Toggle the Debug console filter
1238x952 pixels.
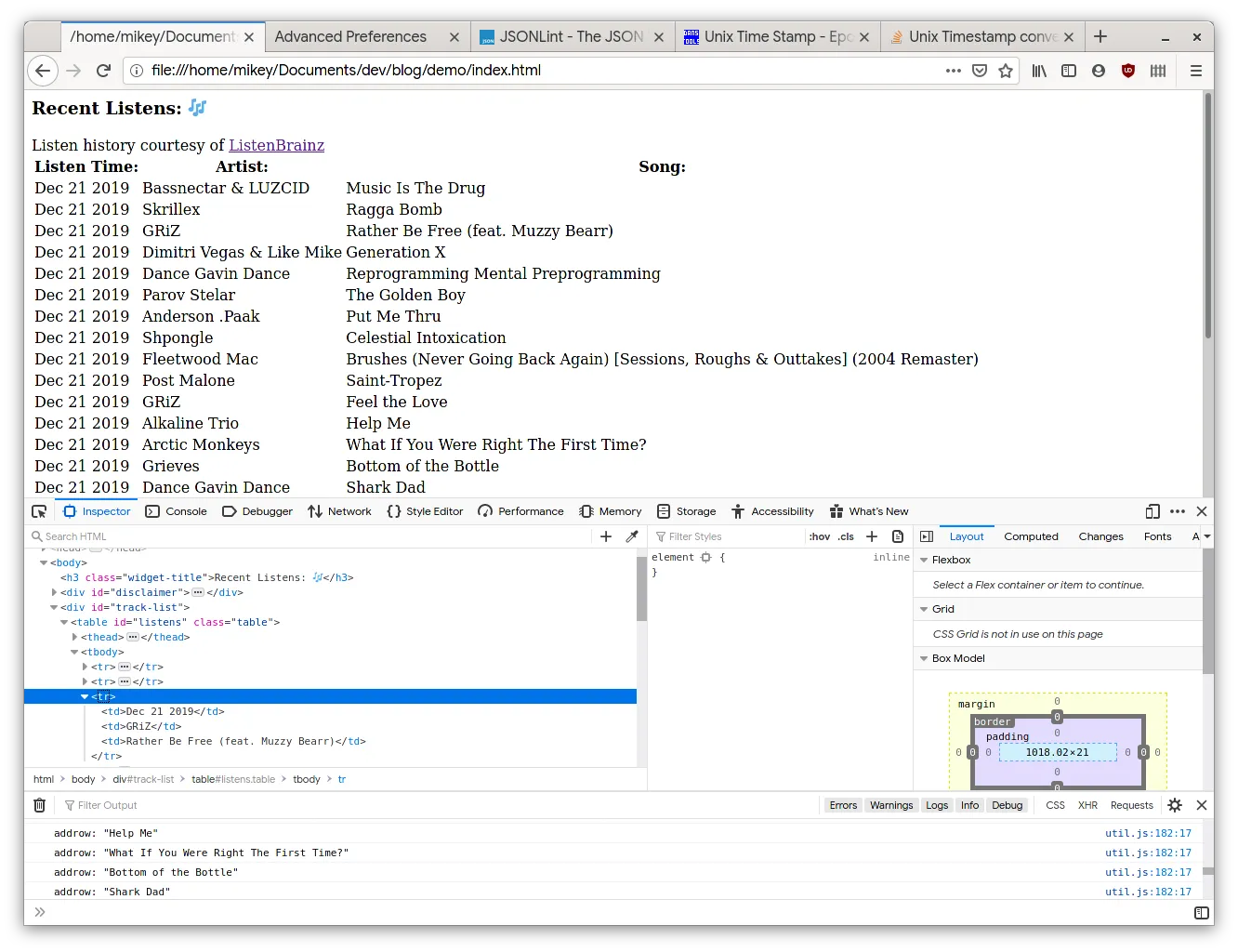(1007, 805)
